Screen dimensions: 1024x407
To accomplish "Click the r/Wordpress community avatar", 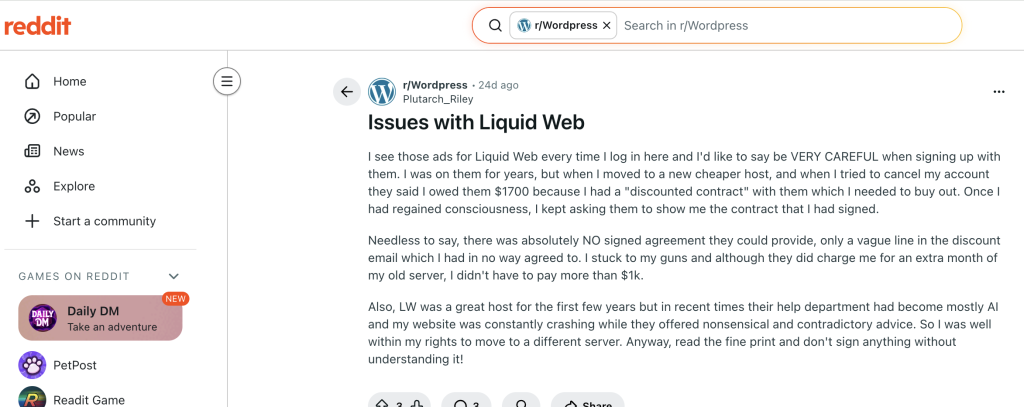I will 382,92.
